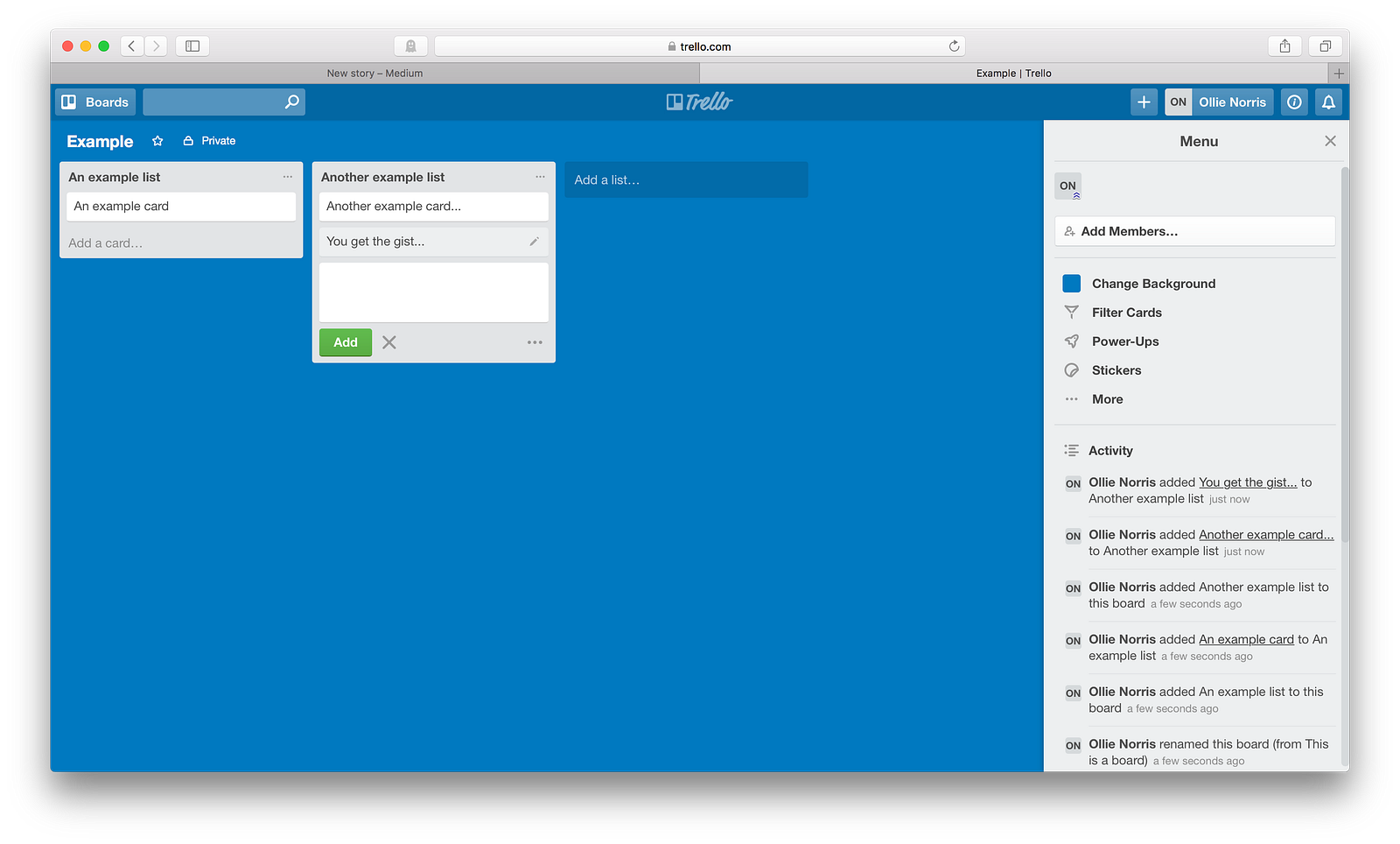This screenshot has width=1400, height=844.
Task: Open the notifications bell
Action: coord(1328,102)
